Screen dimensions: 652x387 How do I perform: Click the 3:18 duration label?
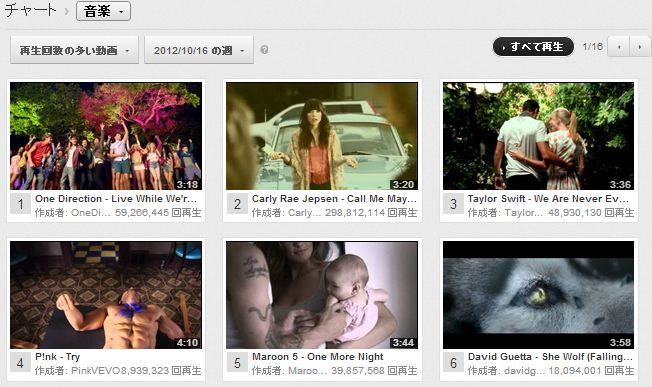pos(187,184)
